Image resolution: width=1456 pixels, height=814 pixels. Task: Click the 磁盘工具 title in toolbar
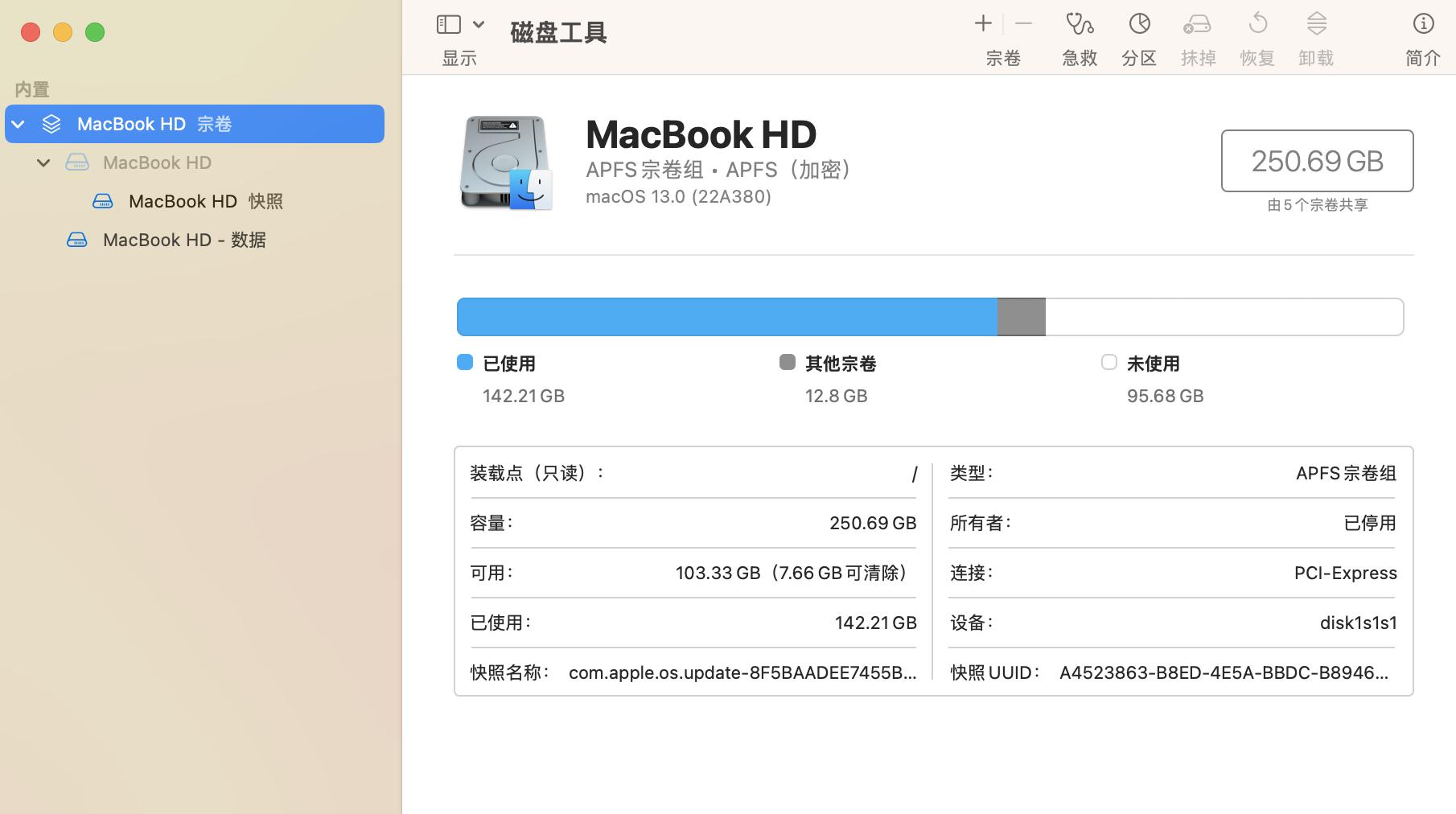(557, 32)
